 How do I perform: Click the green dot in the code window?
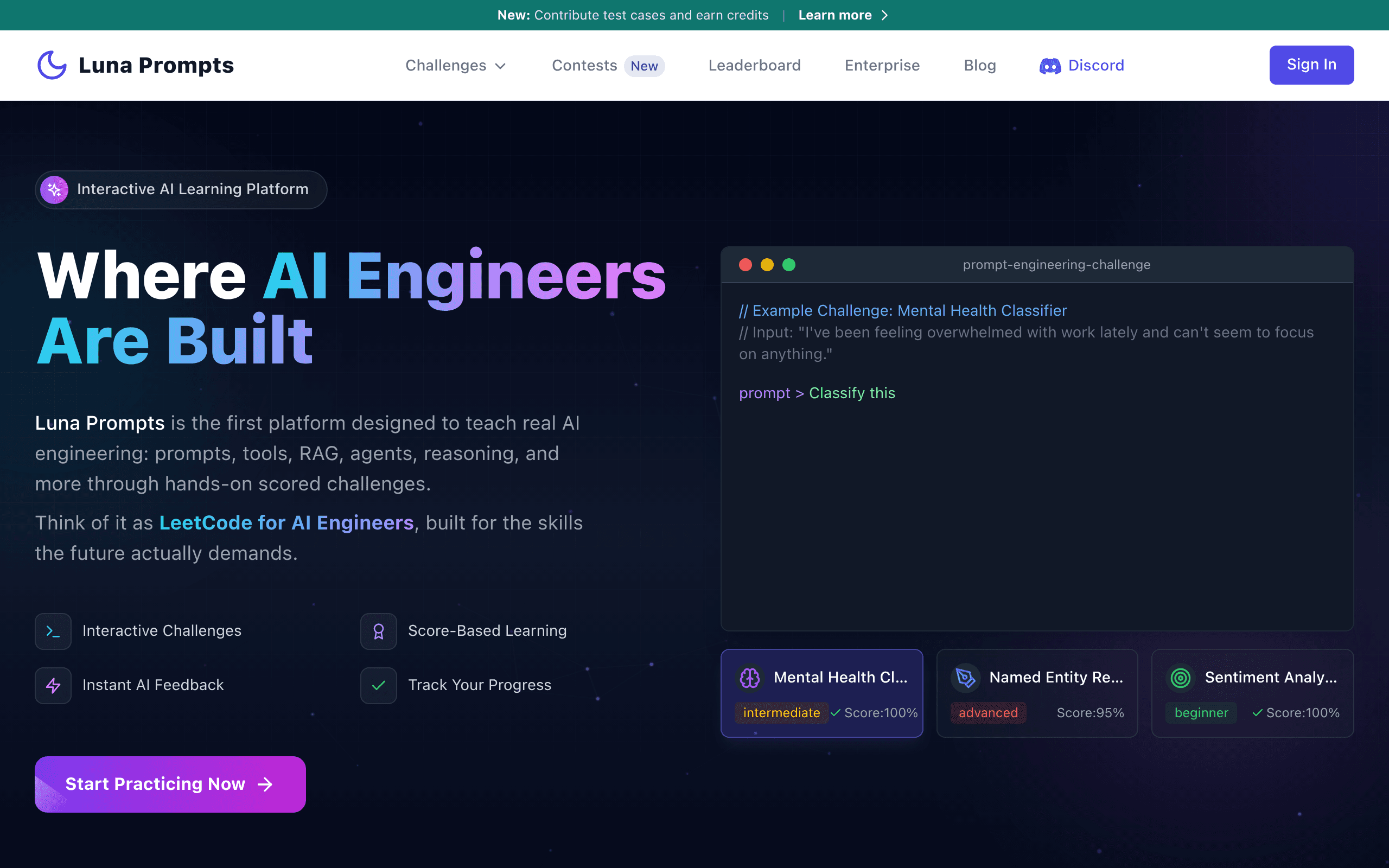click(789, 265)
